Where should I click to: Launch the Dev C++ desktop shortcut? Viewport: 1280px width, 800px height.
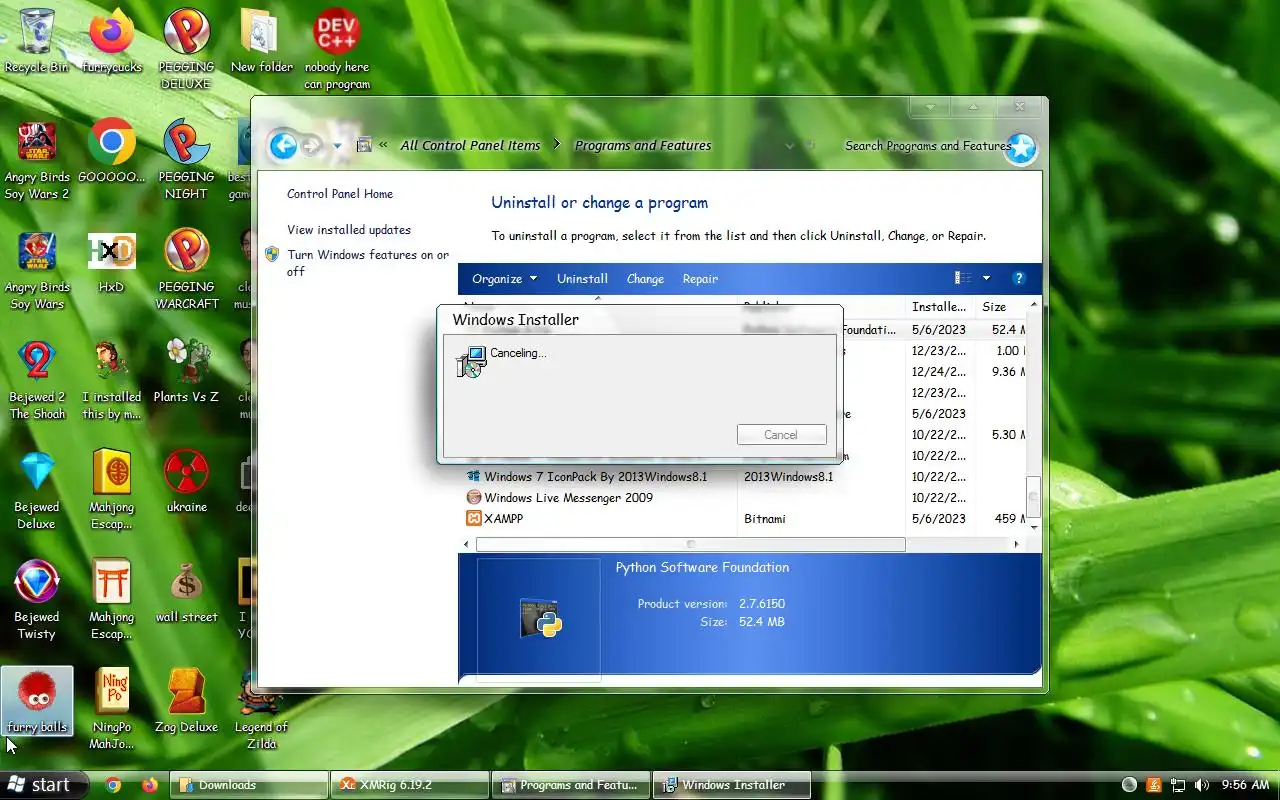[337, 48]
